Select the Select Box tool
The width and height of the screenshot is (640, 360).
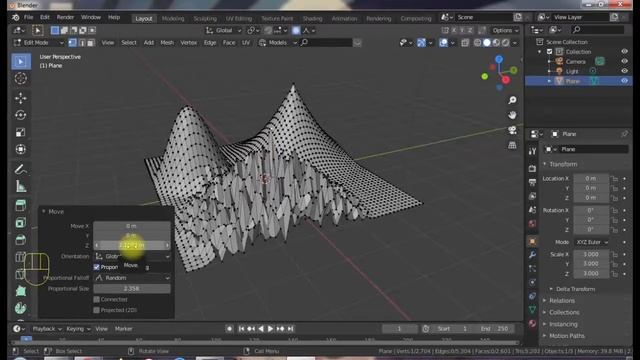(20, 62)
